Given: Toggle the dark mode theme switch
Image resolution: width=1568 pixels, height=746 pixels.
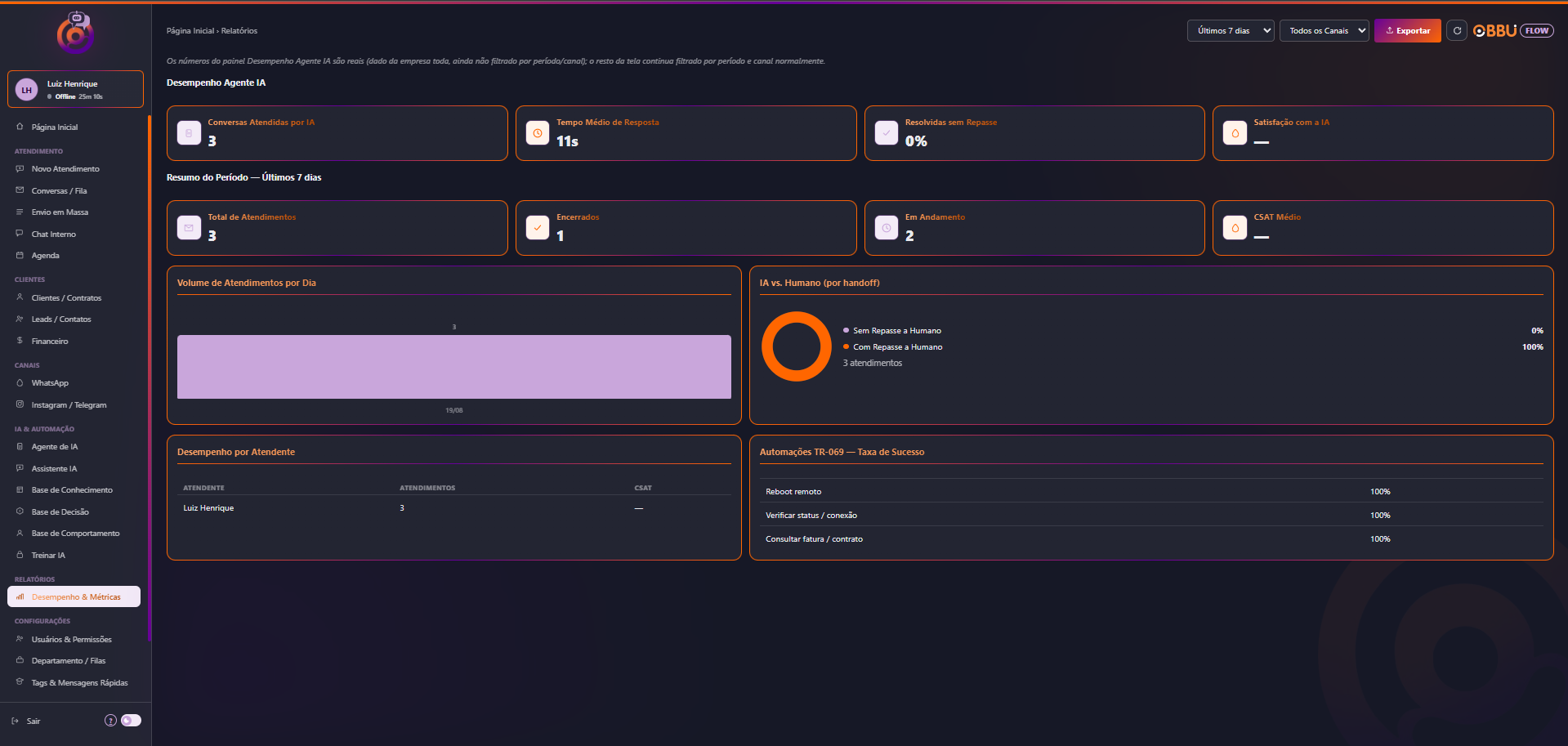Looking at the screenshot, I should [131, 721].
